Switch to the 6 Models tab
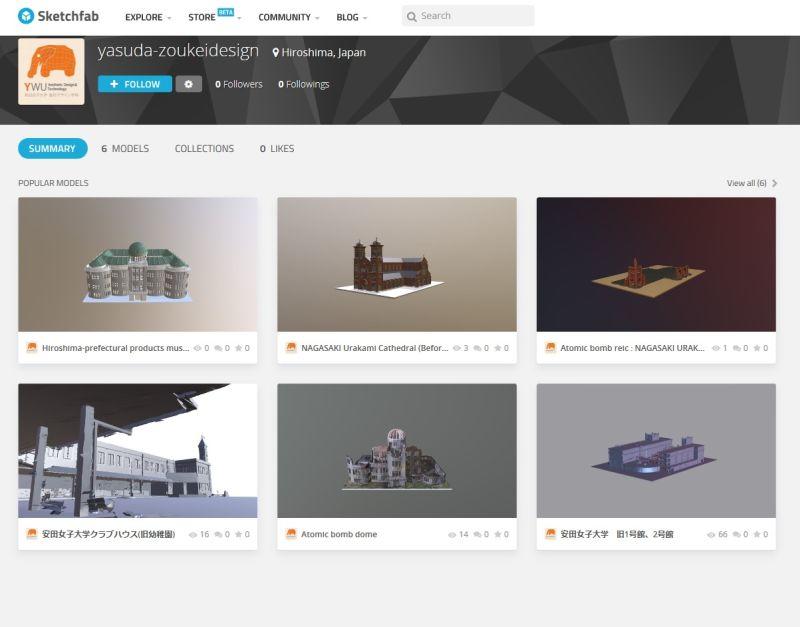Image resolution: width=800 pixels, height=627 pixels. click(x=125, y=148)
